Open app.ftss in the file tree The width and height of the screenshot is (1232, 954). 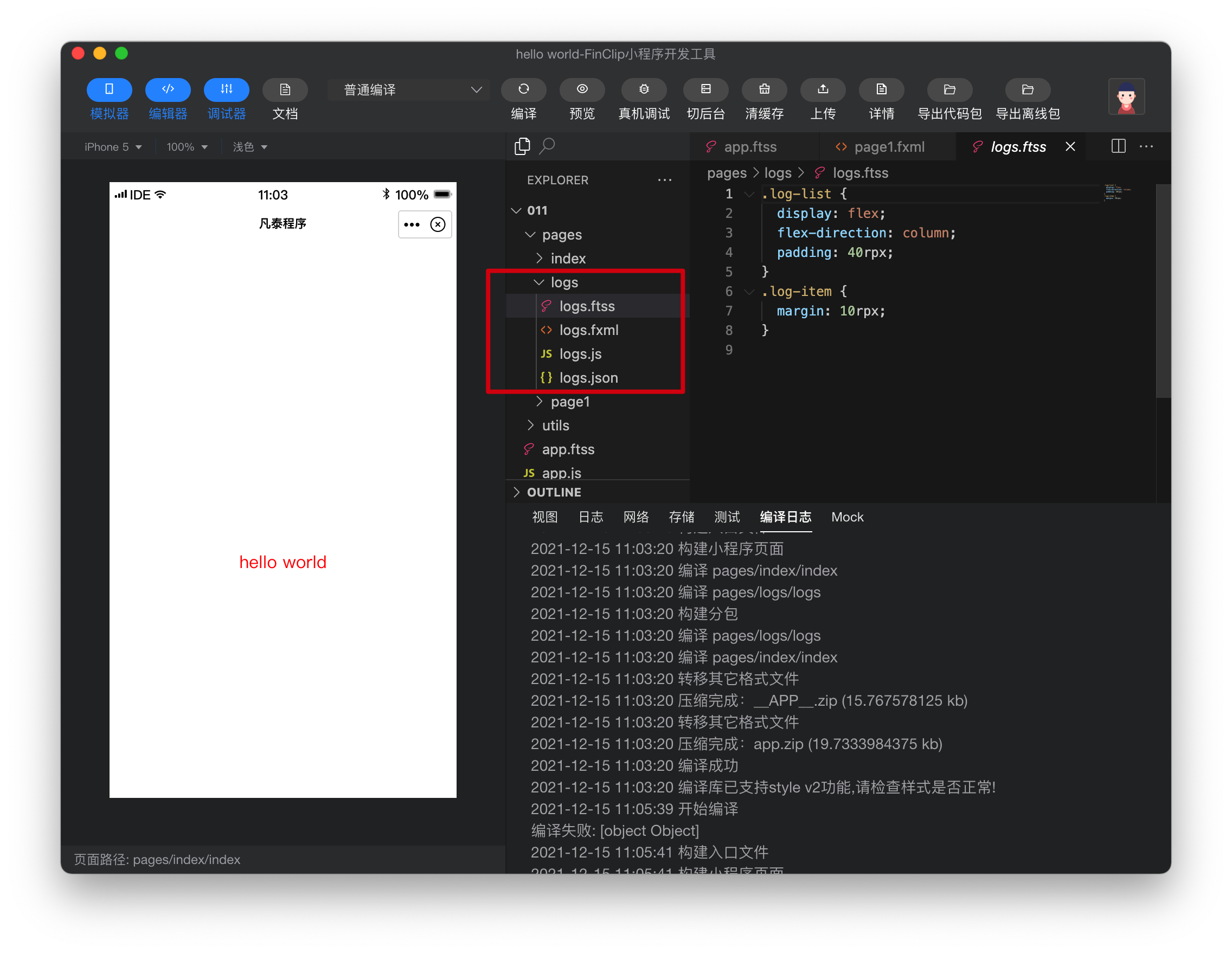(x=598, y=449)
